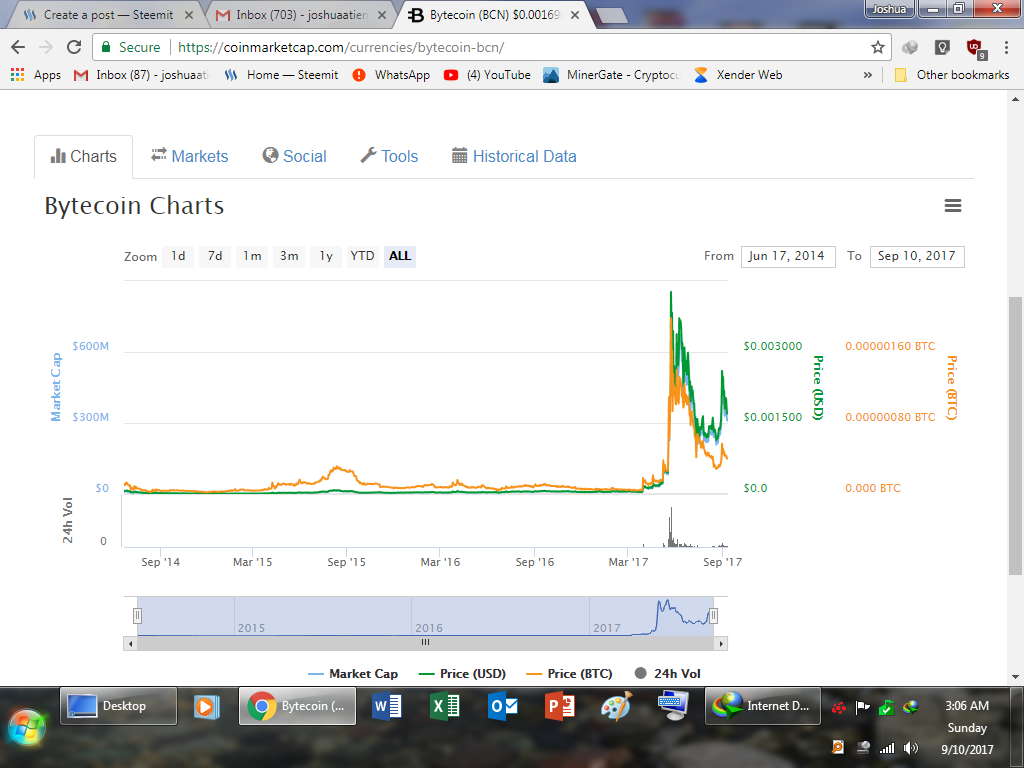Click the browser back arrow

(x=18, y=47)
